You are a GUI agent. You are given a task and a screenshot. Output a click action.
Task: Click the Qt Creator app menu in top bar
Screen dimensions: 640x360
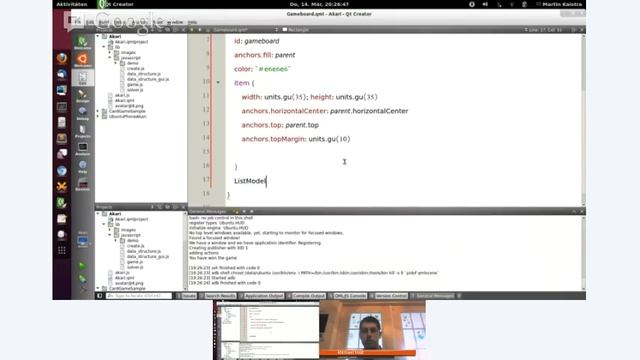tap(116, 4)
